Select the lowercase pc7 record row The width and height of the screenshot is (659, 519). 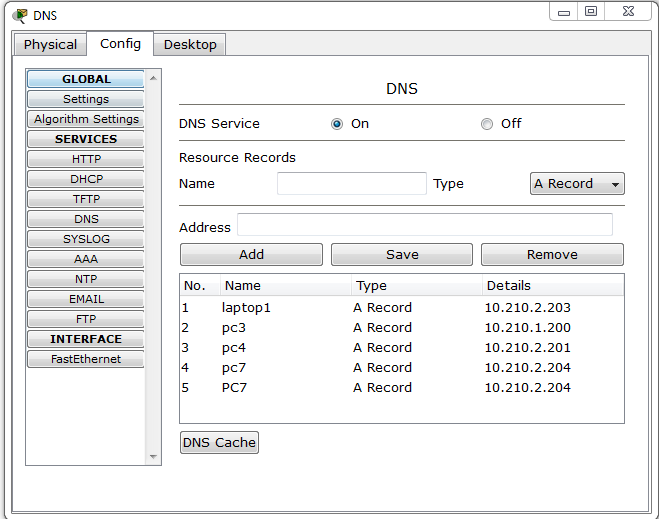(x=402, y=368)
